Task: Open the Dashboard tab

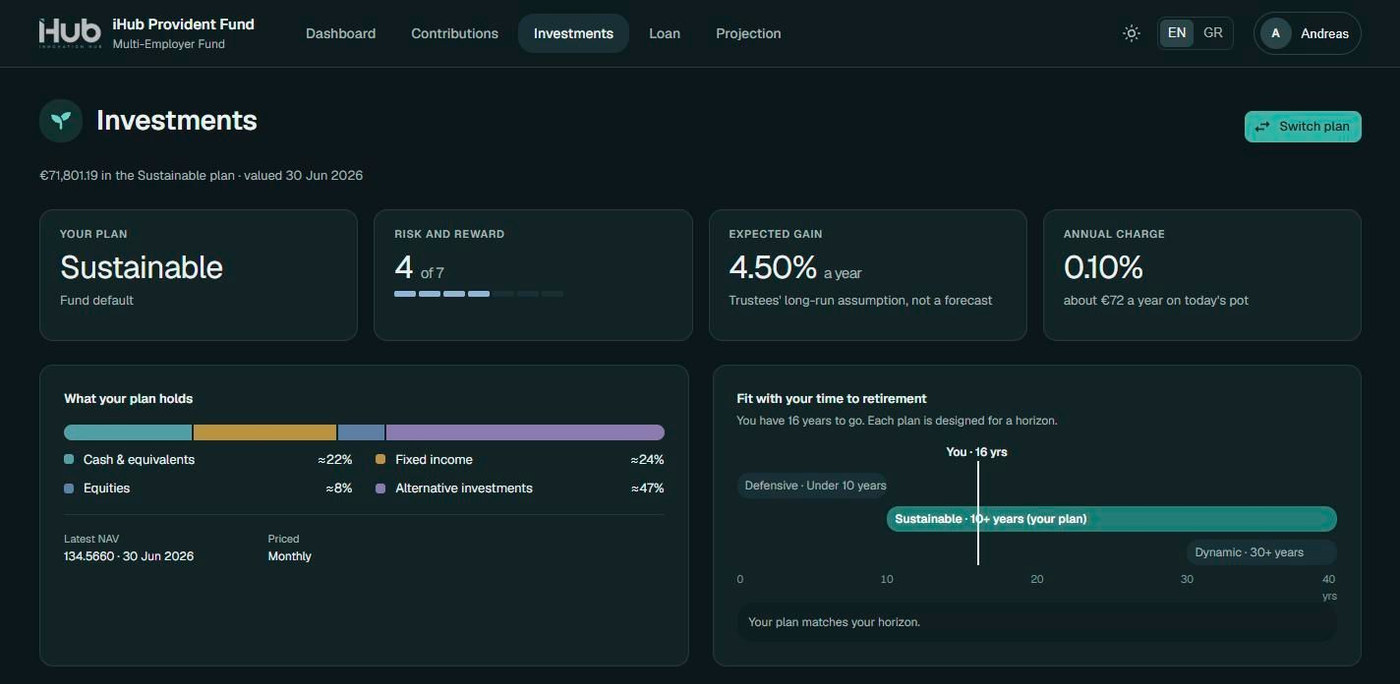Action: pyautogui.click(x=341, y=33)
